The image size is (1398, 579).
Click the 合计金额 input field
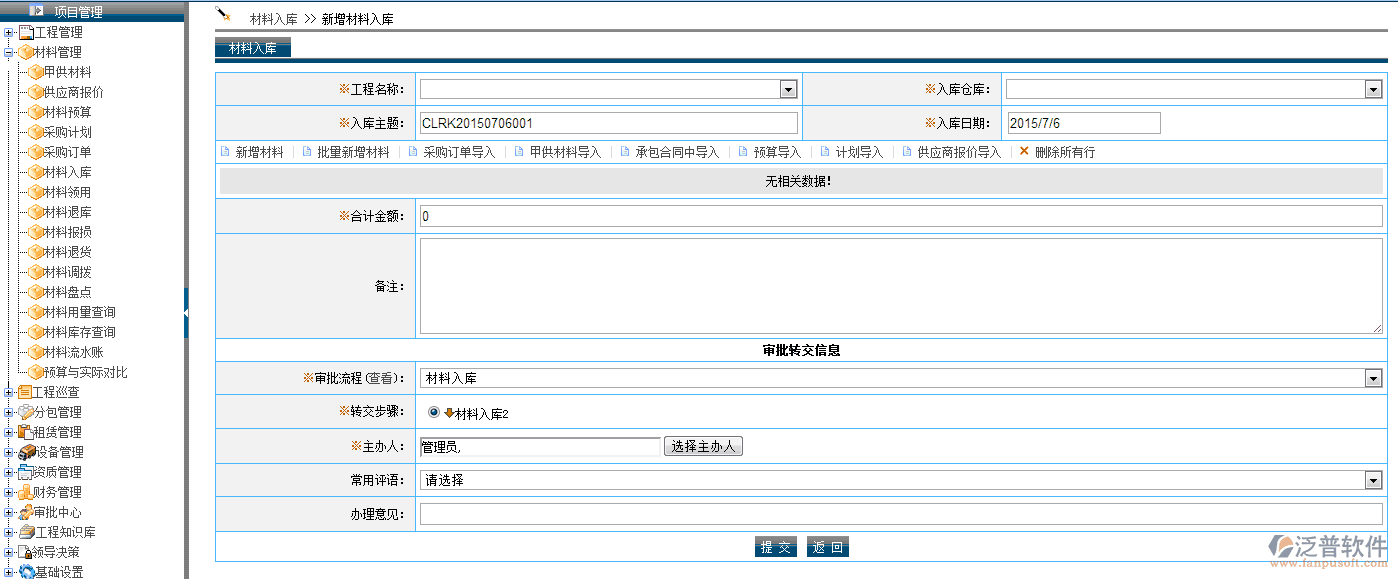point(901,216)
